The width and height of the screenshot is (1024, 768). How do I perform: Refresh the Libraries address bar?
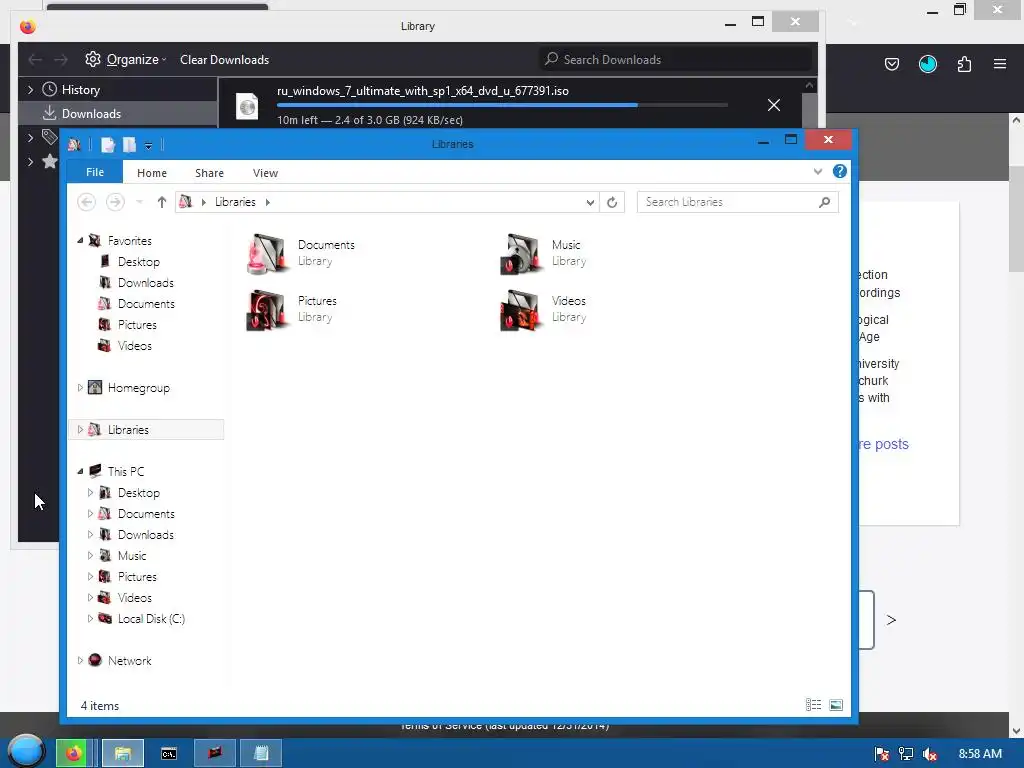pos(612,202)
